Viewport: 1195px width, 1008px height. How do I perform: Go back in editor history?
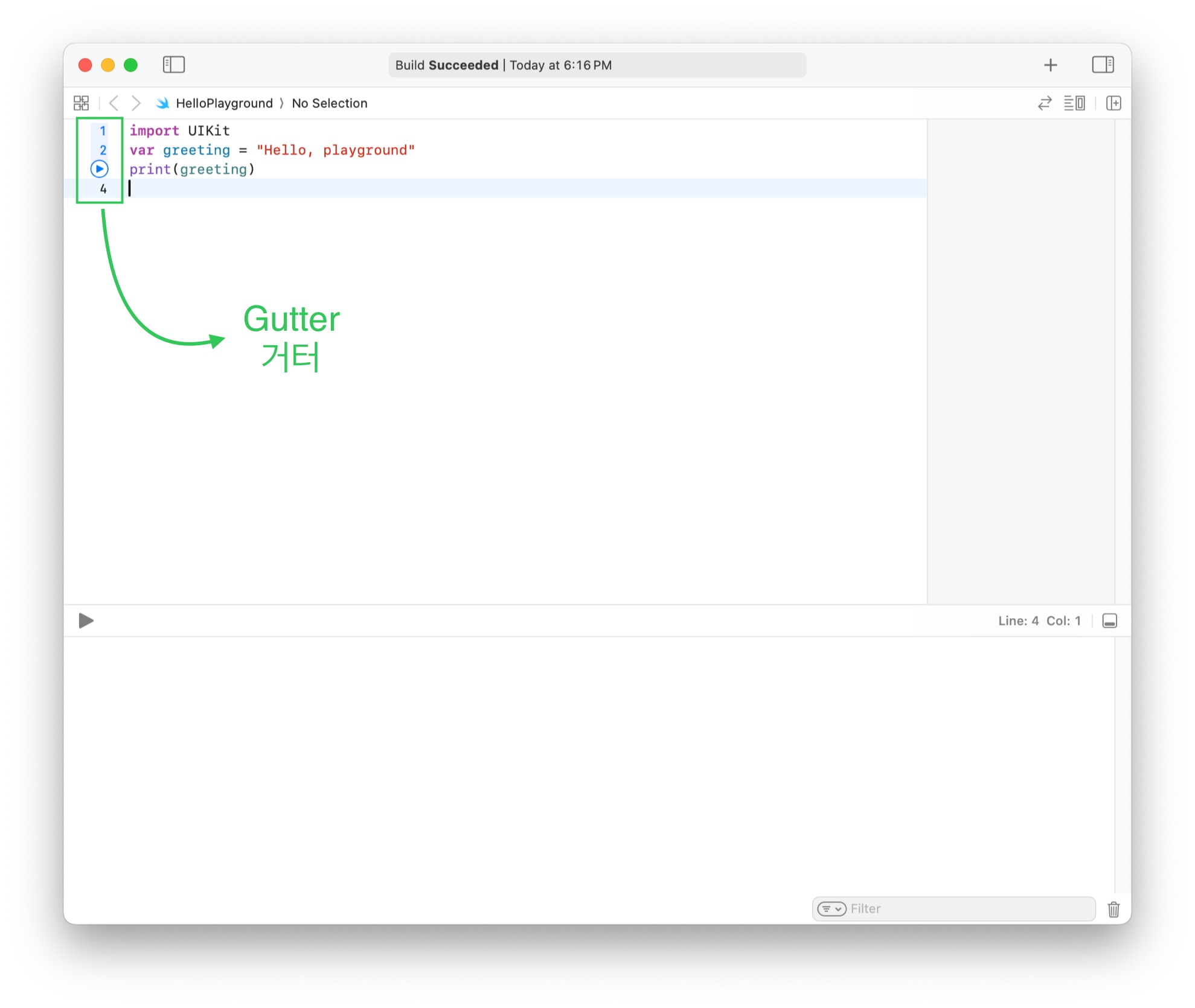[x=114, y=103]
